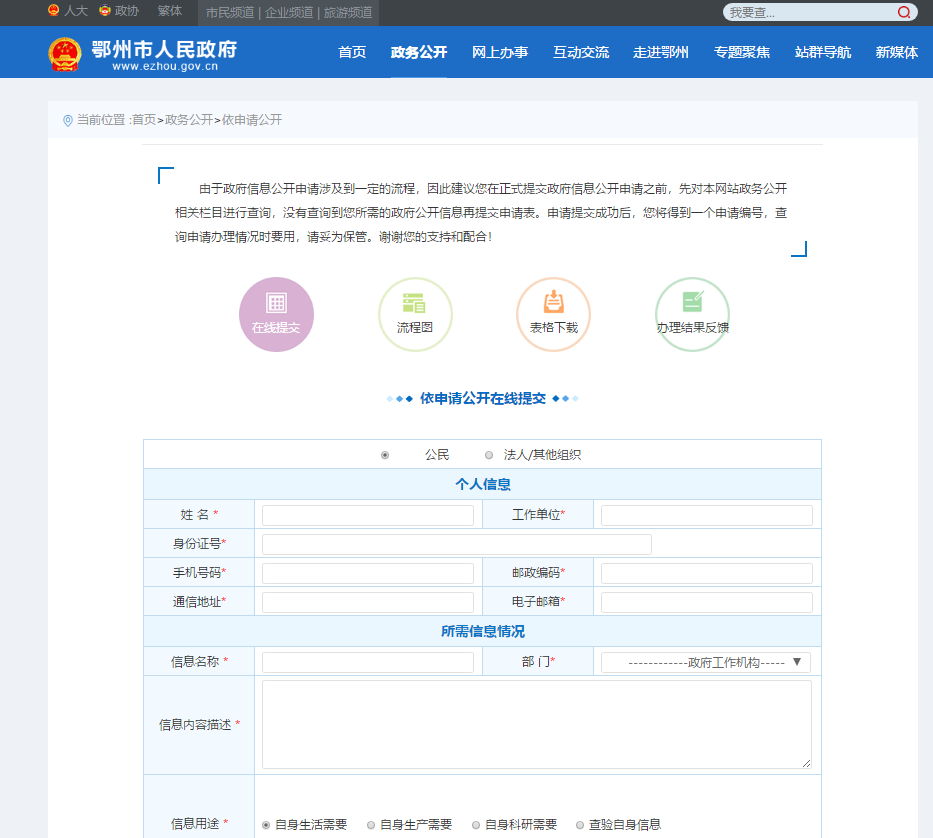The width and height of the screenshot is (933, 838).
Task: Open the 旅游频道 link
Action: point(347,12)
